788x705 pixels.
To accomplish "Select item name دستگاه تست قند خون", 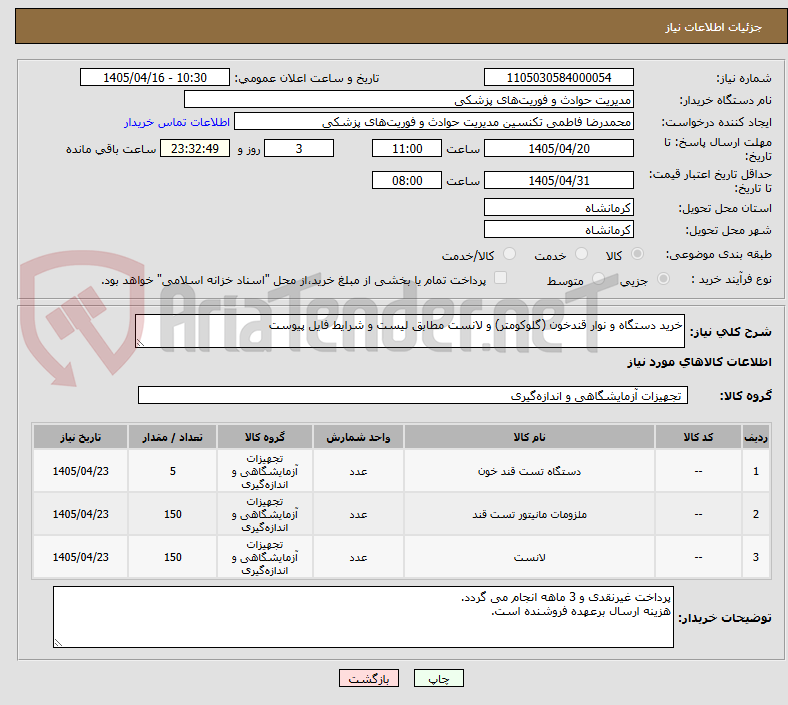I will coord(529,471).
